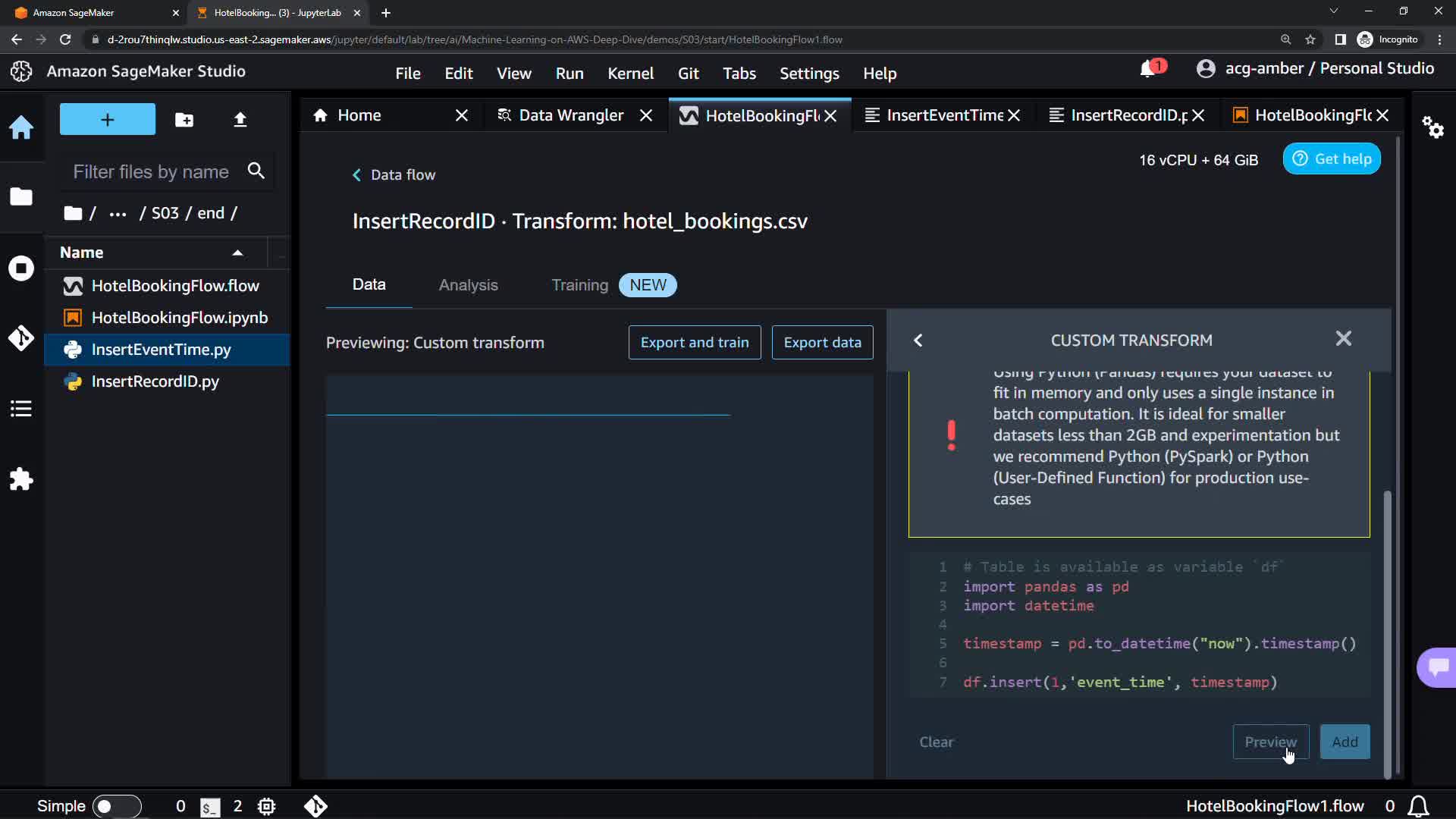Open the Git sidebar panel icon
This screenshot has width=1456, height=819.
tap(21, 338)
